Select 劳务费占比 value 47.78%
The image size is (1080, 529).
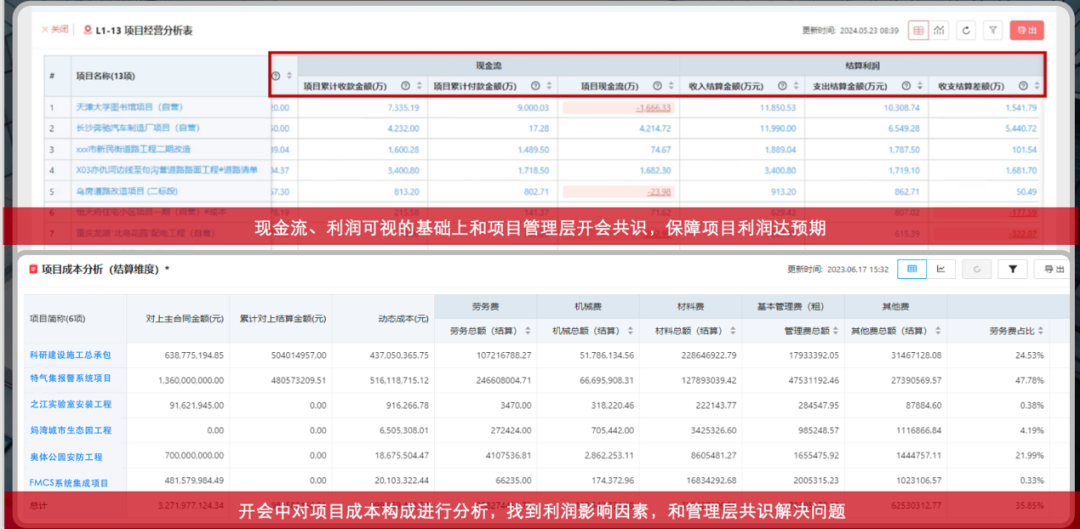pos(1030,378)
